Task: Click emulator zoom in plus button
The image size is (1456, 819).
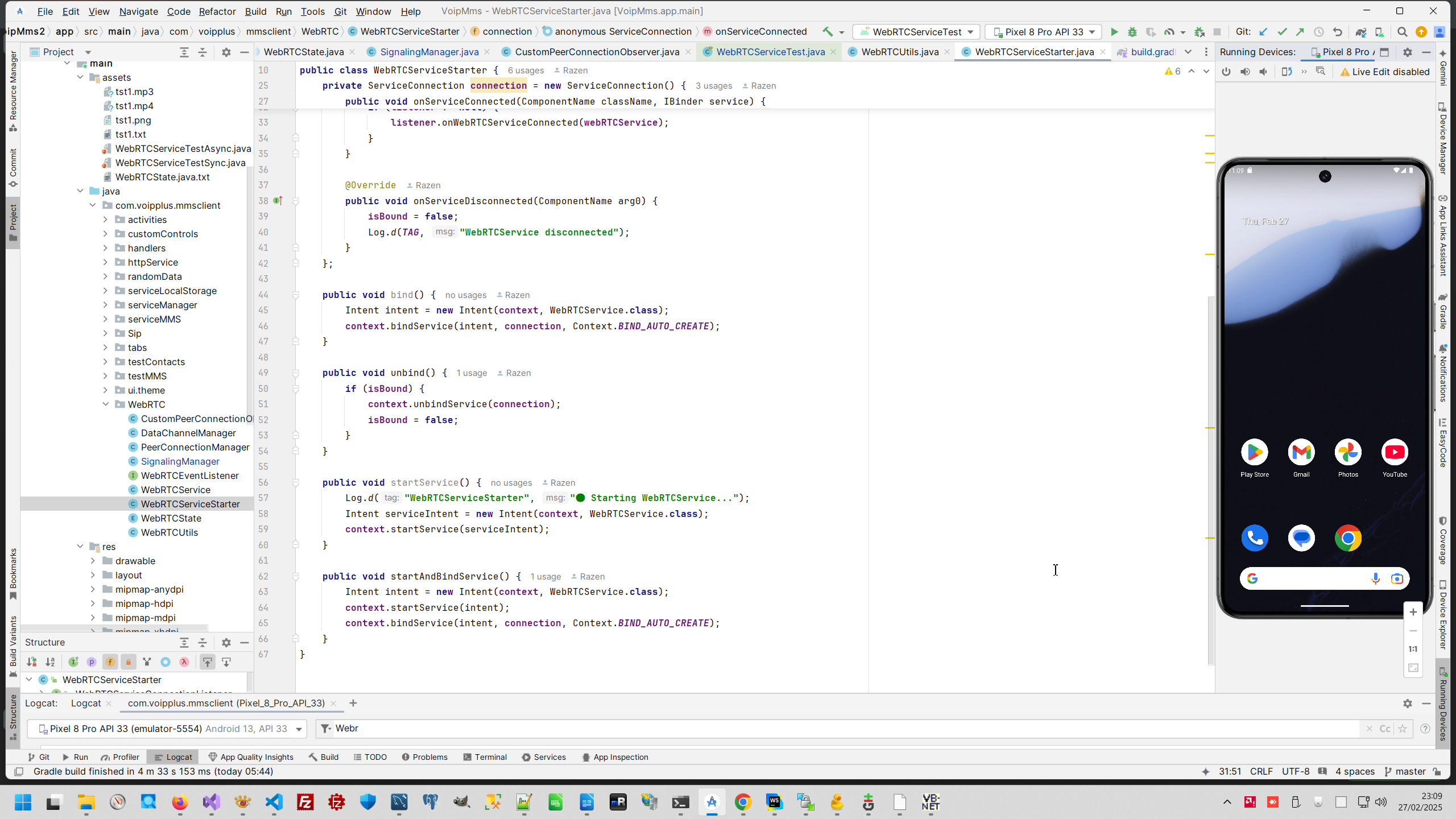Action: click(1413, 612)
